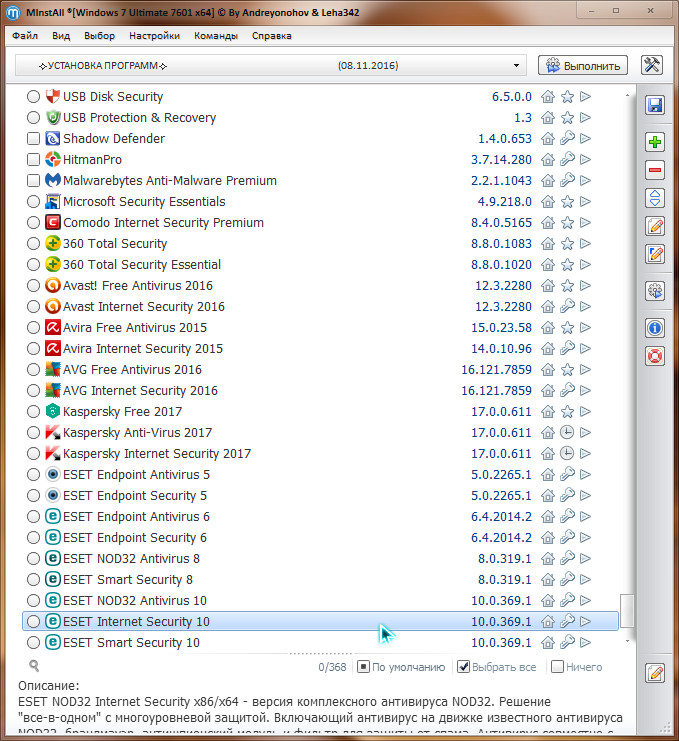Click the magnifier search icon below list

click(34, 666)
